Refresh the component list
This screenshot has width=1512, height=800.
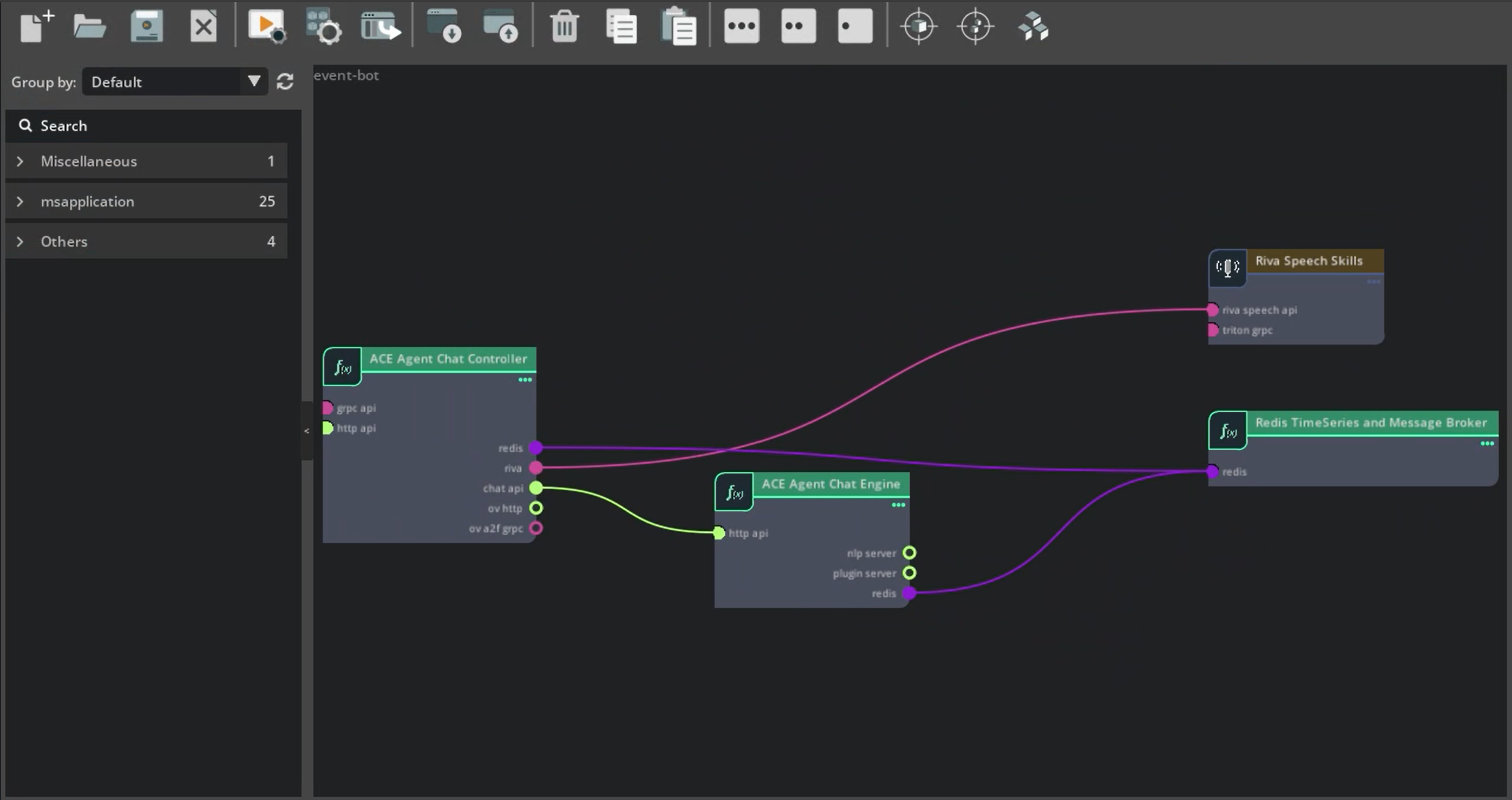(285, 82)
